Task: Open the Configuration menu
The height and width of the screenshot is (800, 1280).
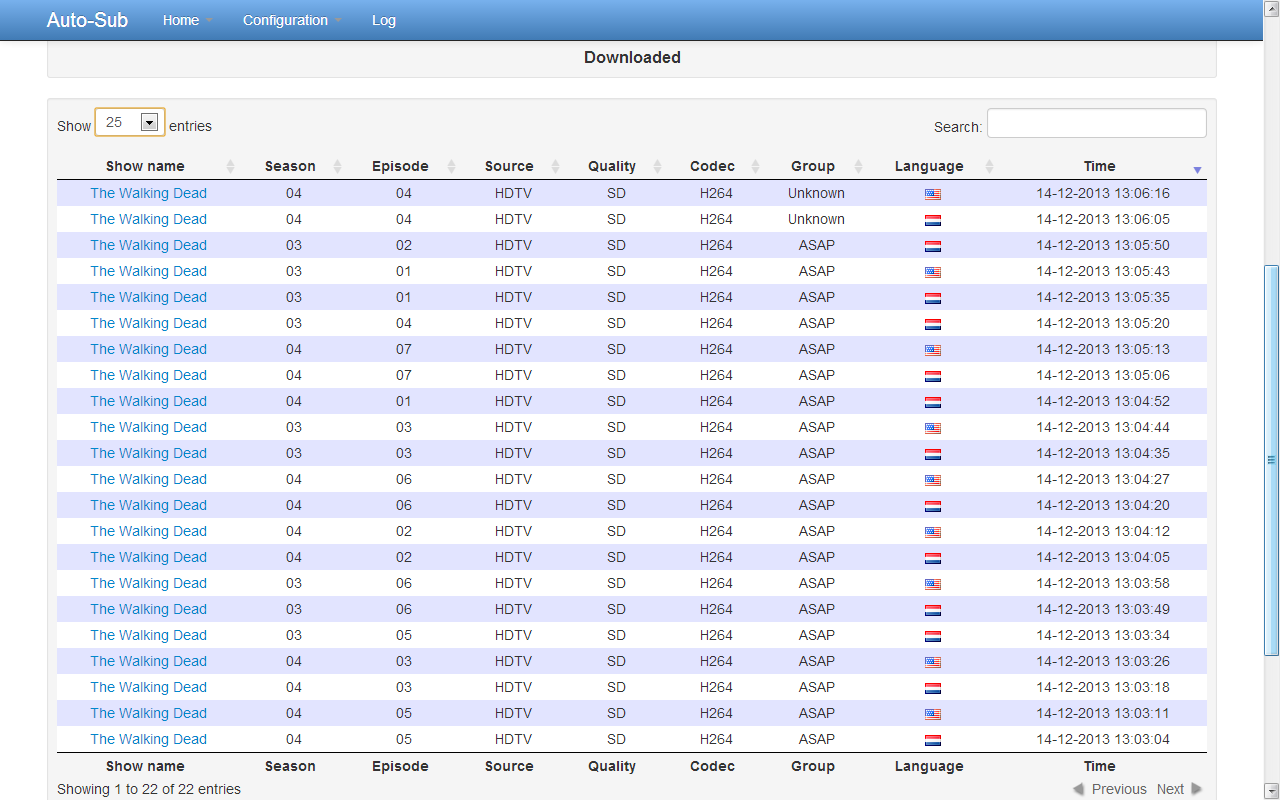Action: pos(285,20)
